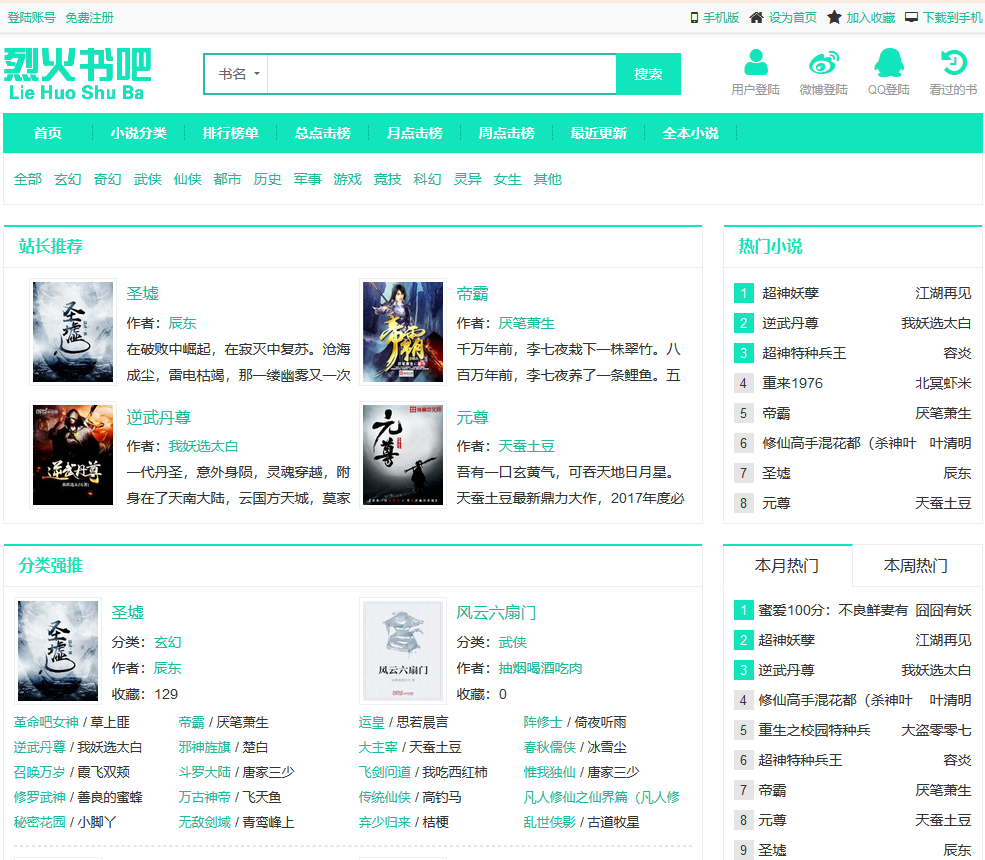
Task: Click the QQ login penguin icon
Action: pyautogui.click(x=888, y=63)
